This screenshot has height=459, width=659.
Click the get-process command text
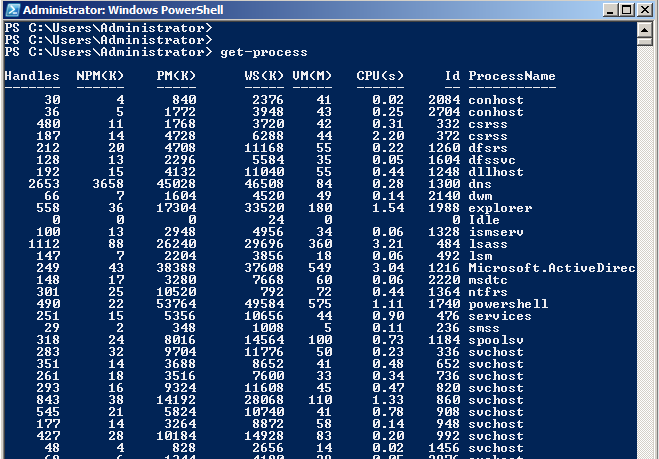(264, 52)
